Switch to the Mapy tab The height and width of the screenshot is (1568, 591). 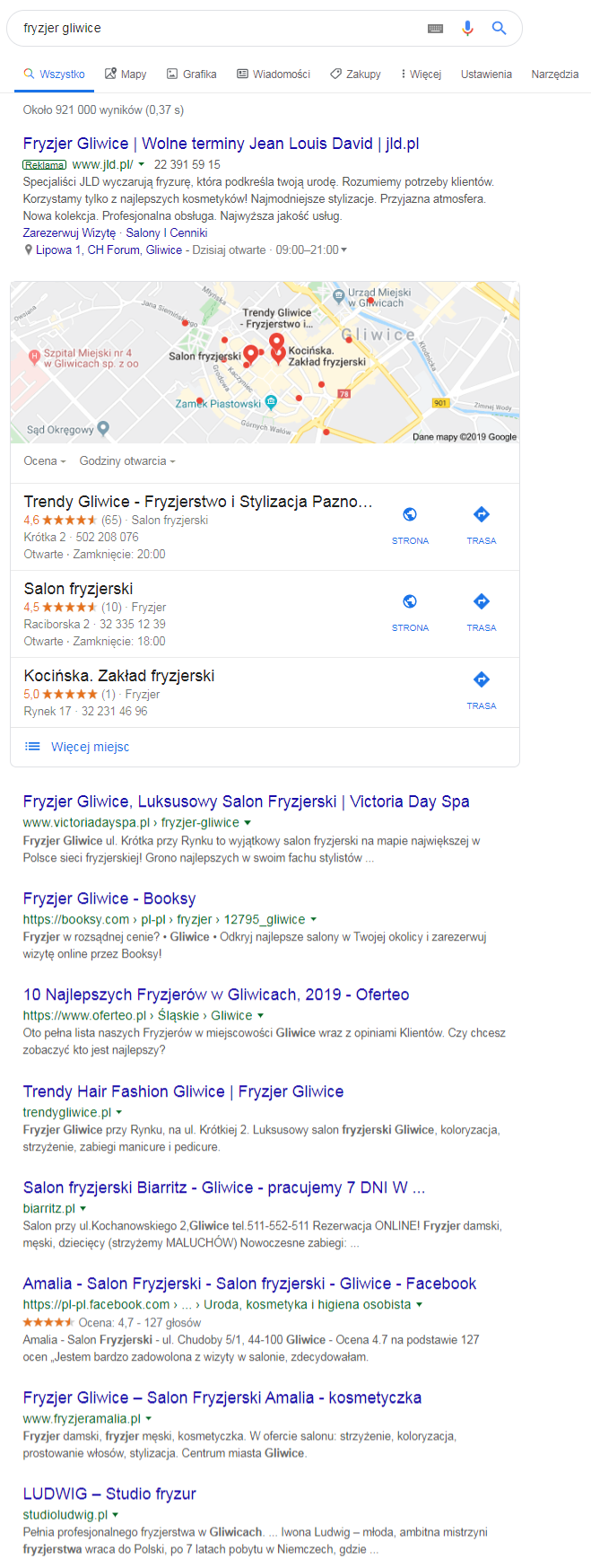[126, 74]
